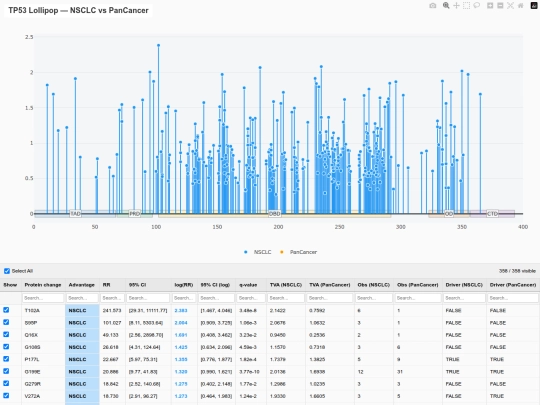Click the TVA value 2.1422
Viewport: 540px width, 405px height.
[x=278, y=310]
